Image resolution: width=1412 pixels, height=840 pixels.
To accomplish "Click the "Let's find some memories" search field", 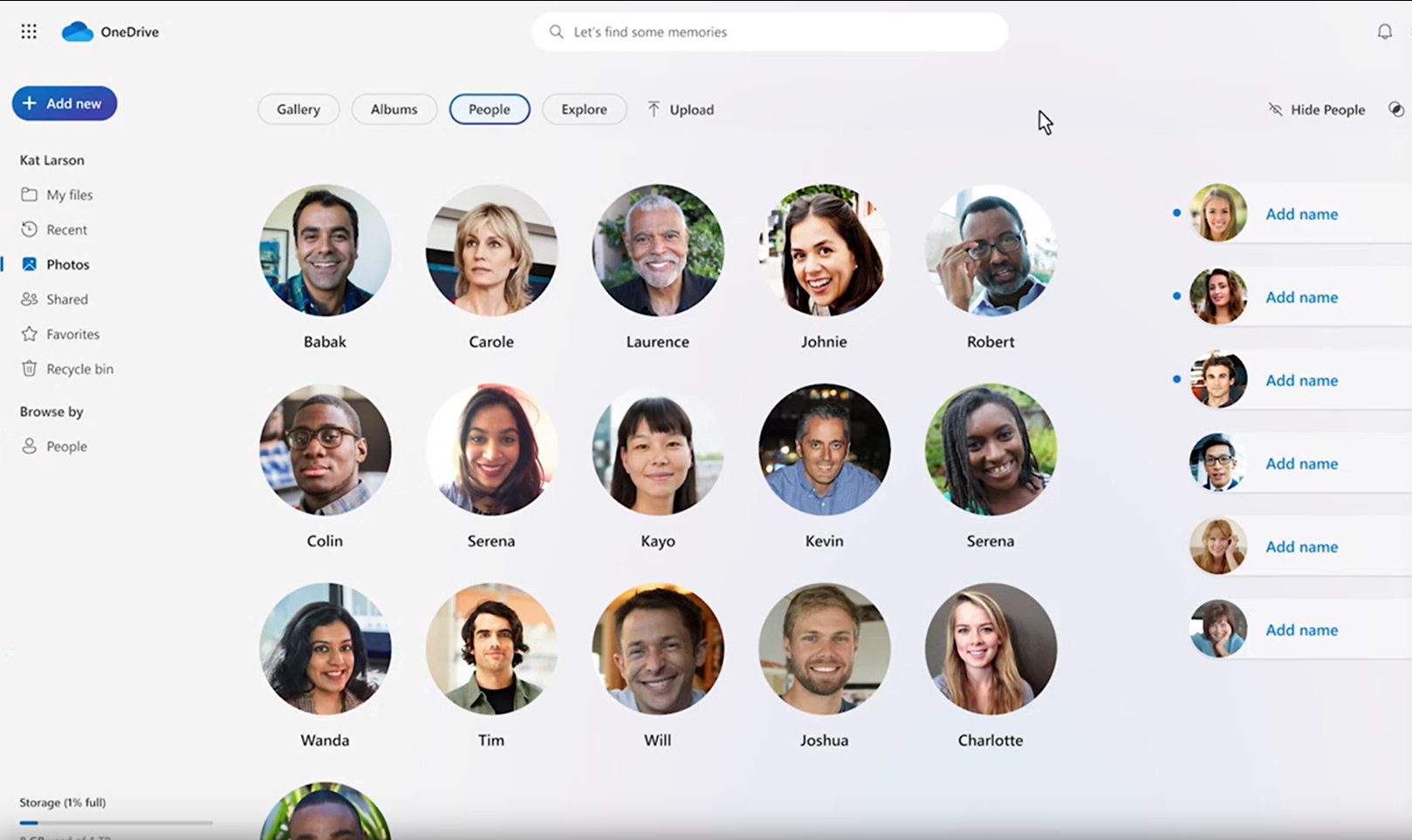I will pyautogui.click(x=770, y=32).
